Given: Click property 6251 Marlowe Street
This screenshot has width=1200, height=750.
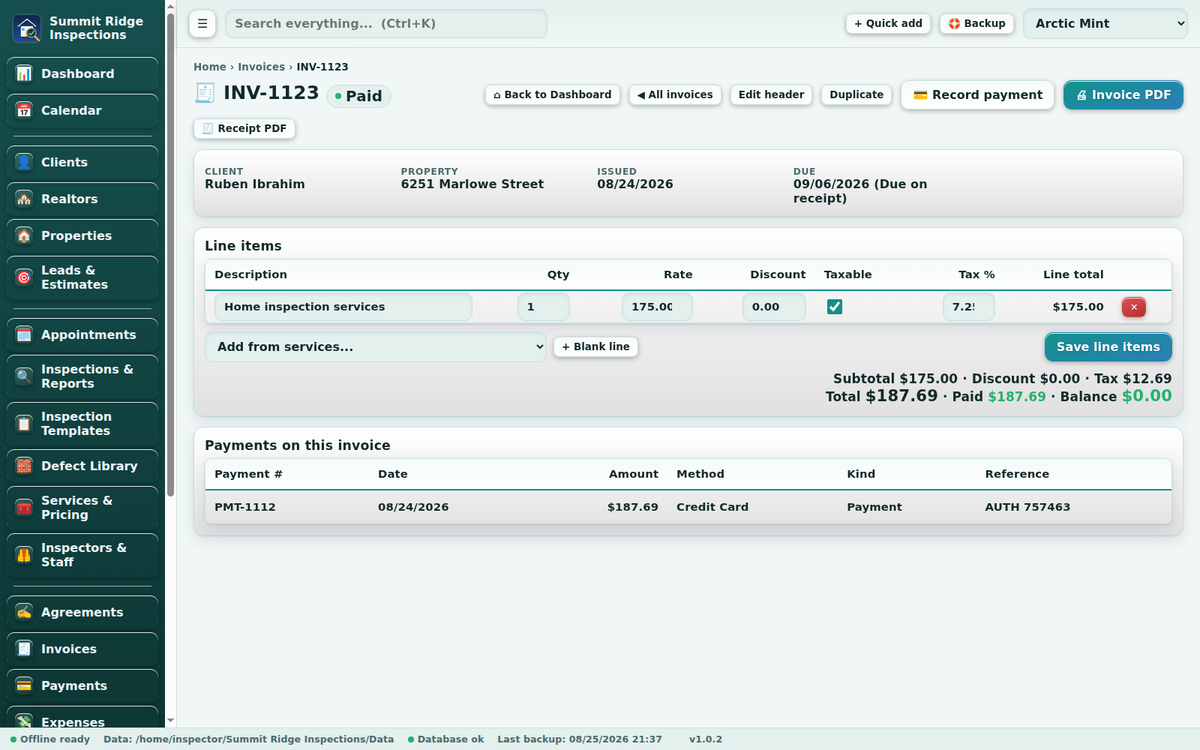Looking at the screenshot, I should (x=472, y=184).
